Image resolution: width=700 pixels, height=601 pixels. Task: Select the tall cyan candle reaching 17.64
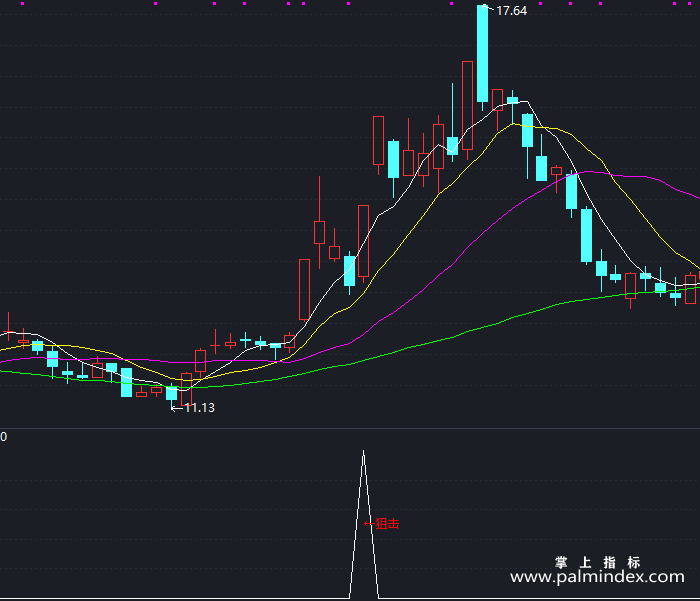pos(482,54)
